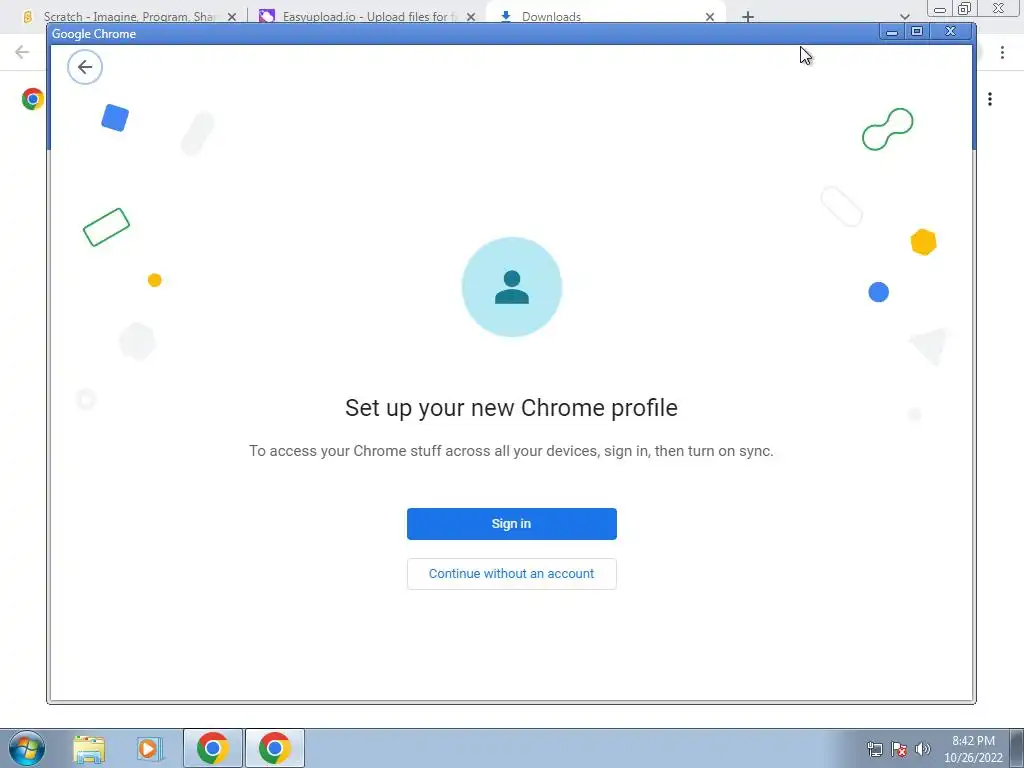
Task: Click the volume speaker tray icon
Action: [x=923, y=749]
